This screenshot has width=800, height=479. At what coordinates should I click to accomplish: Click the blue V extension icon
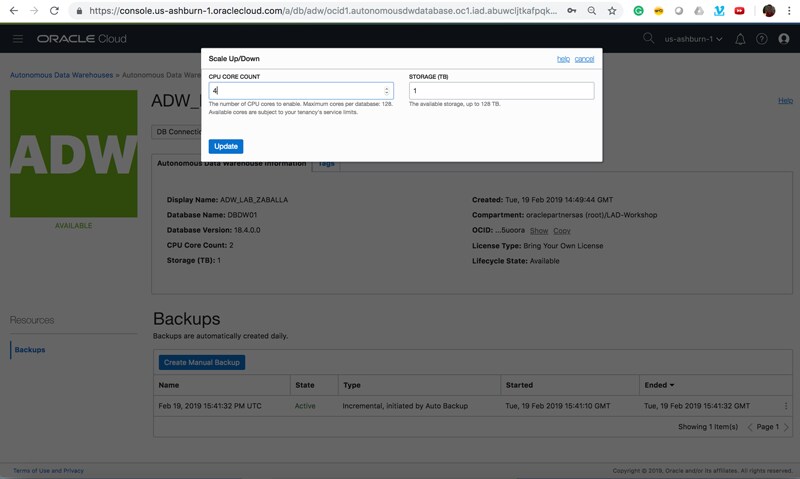719,11
